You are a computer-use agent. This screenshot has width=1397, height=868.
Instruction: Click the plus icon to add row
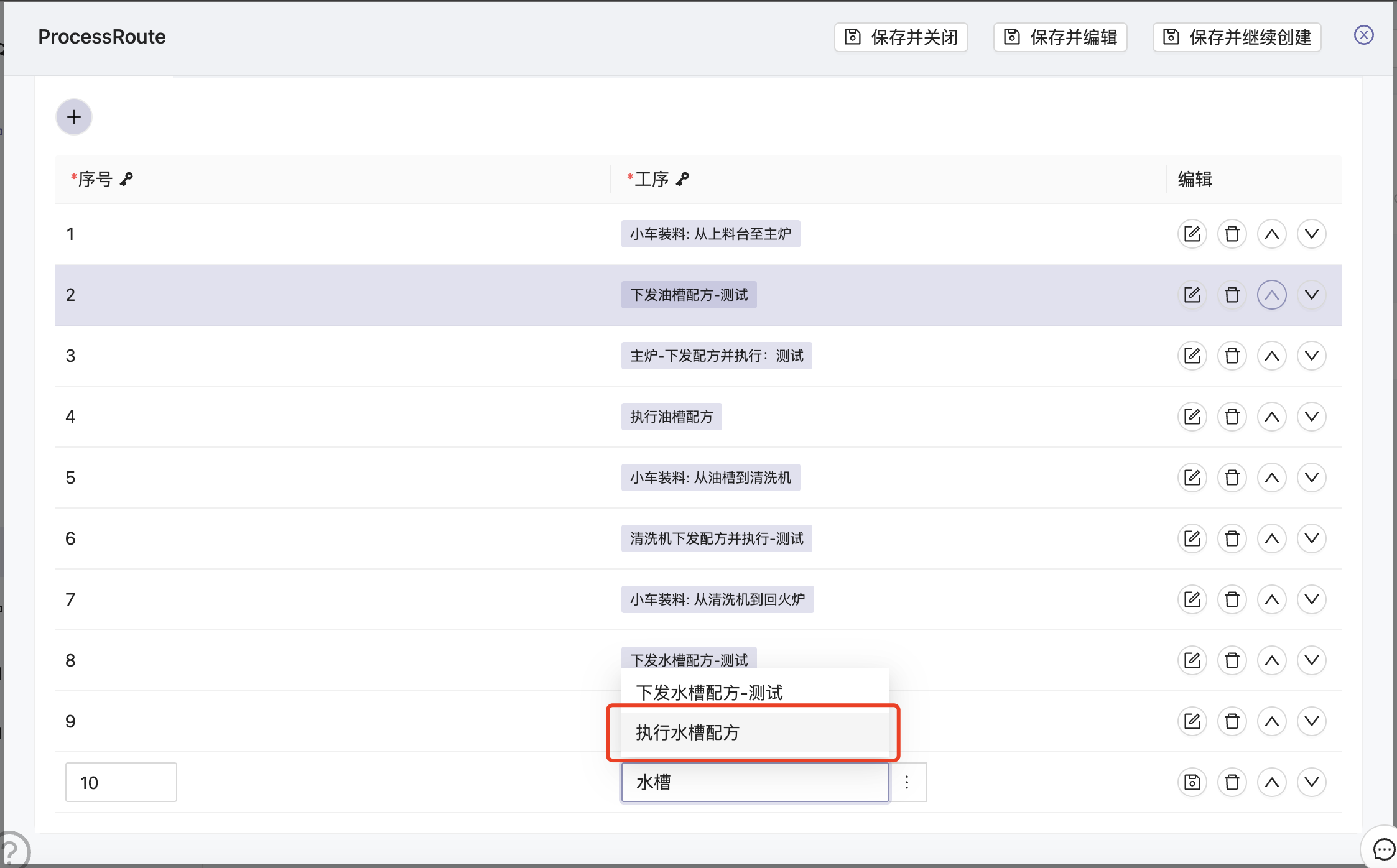click(74, 117)
